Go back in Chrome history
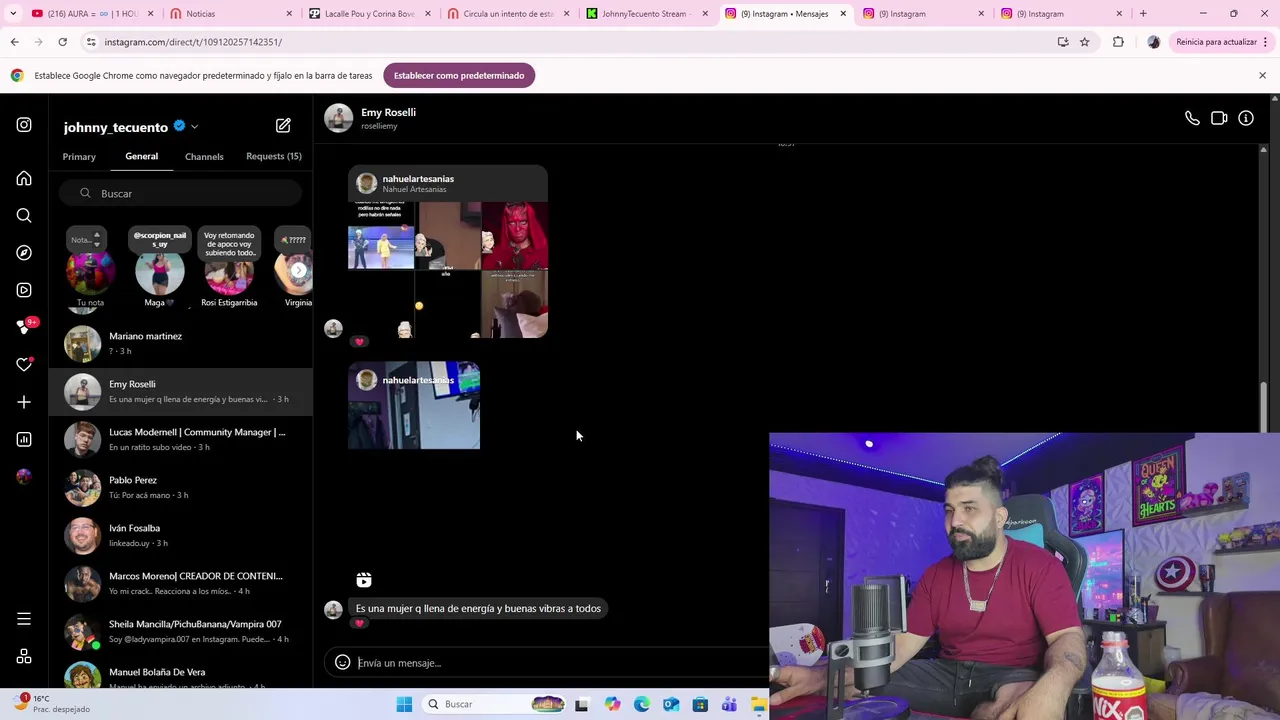 [x=14, y=42]
